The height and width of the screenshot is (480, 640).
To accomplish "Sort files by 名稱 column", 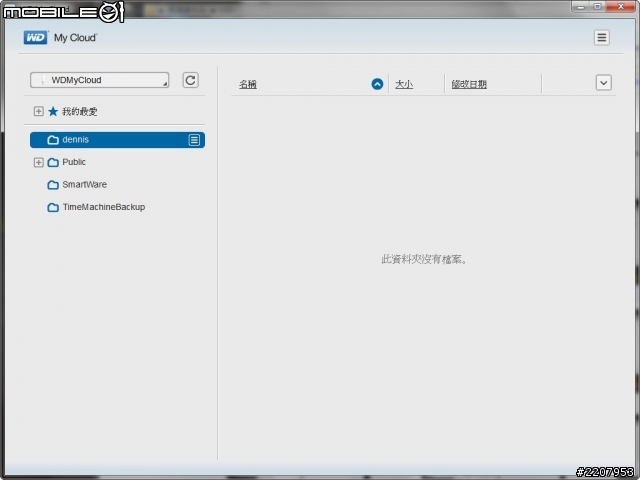I will point(248,84).
